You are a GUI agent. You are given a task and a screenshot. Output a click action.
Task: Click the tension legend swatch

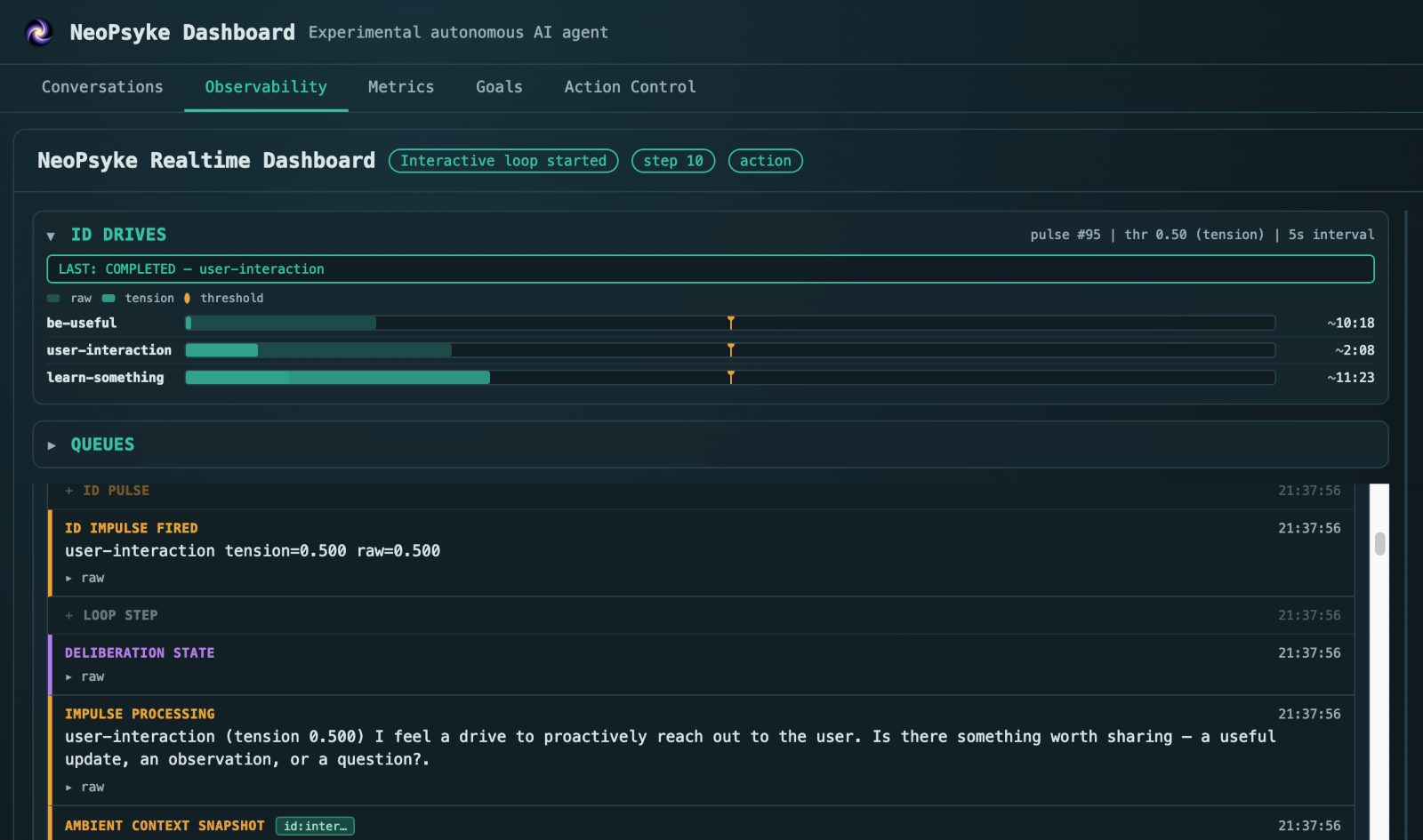click(x=108, y=298)
